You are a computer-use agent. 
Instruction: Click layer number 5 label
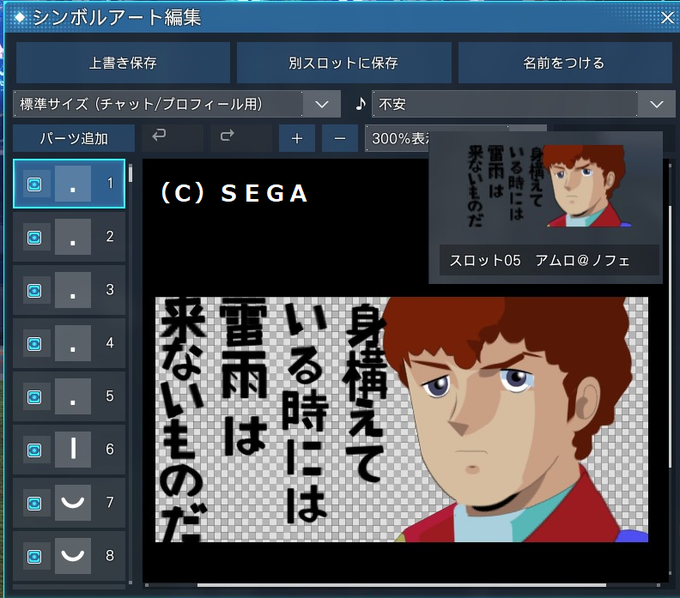[x=110, y=396]
